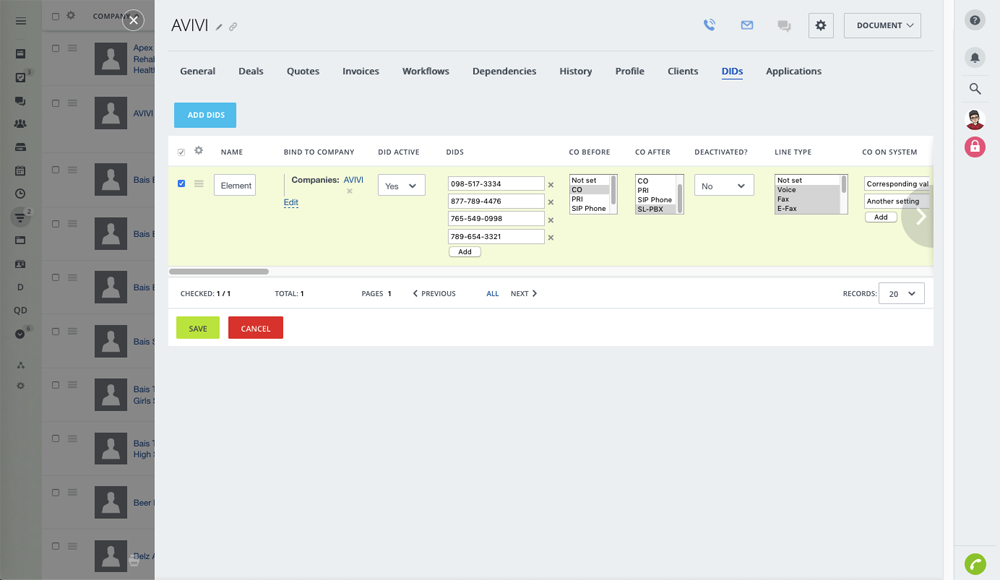Uncheck the Element row checkbox
Image resolution: width=1000 pixels, height=580 pixels.
click(181, 184)
